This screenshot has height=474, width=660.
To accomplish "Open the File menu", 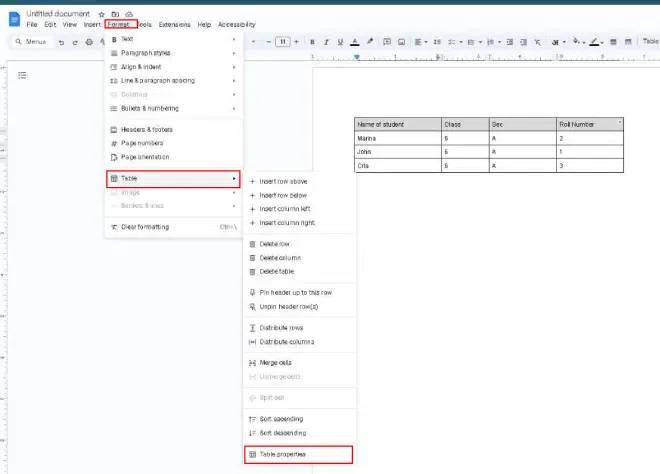I will coord(32,24).
